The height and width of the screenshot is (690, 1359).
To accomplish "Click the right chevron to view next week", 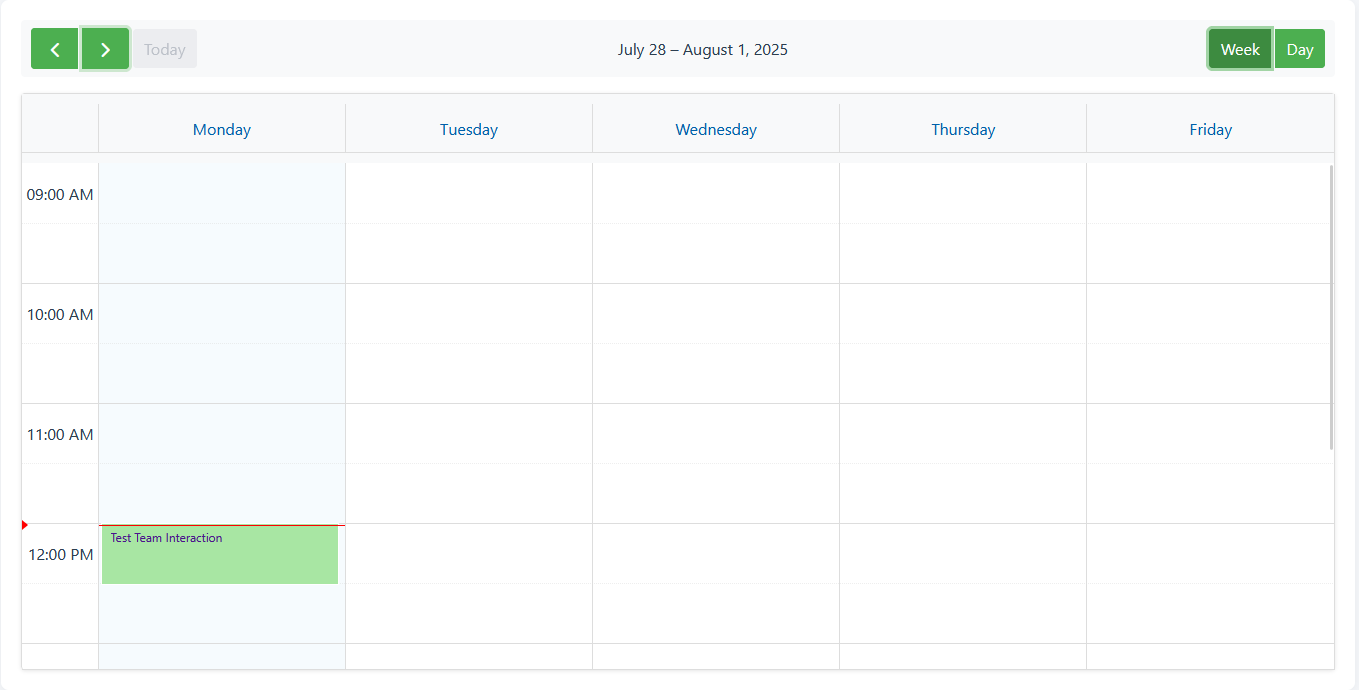I will click(105, 48).
